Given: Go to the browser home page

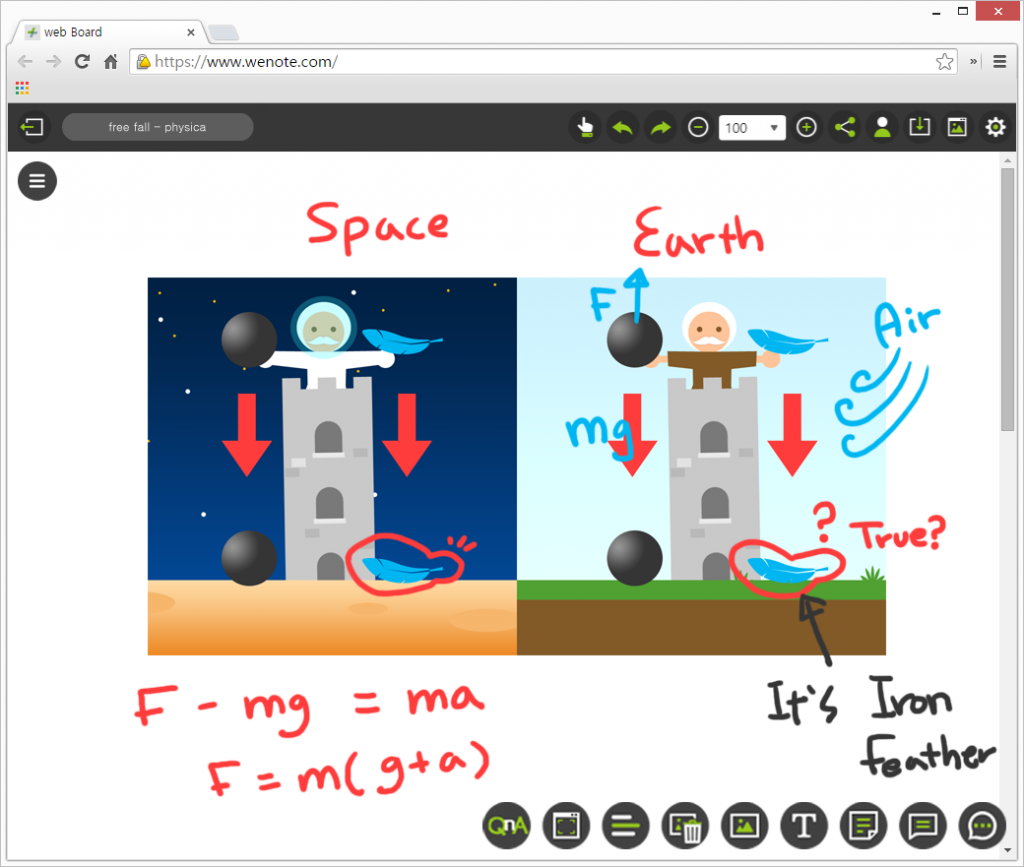Looking at the screenshot, I should [x=111, y=61].
